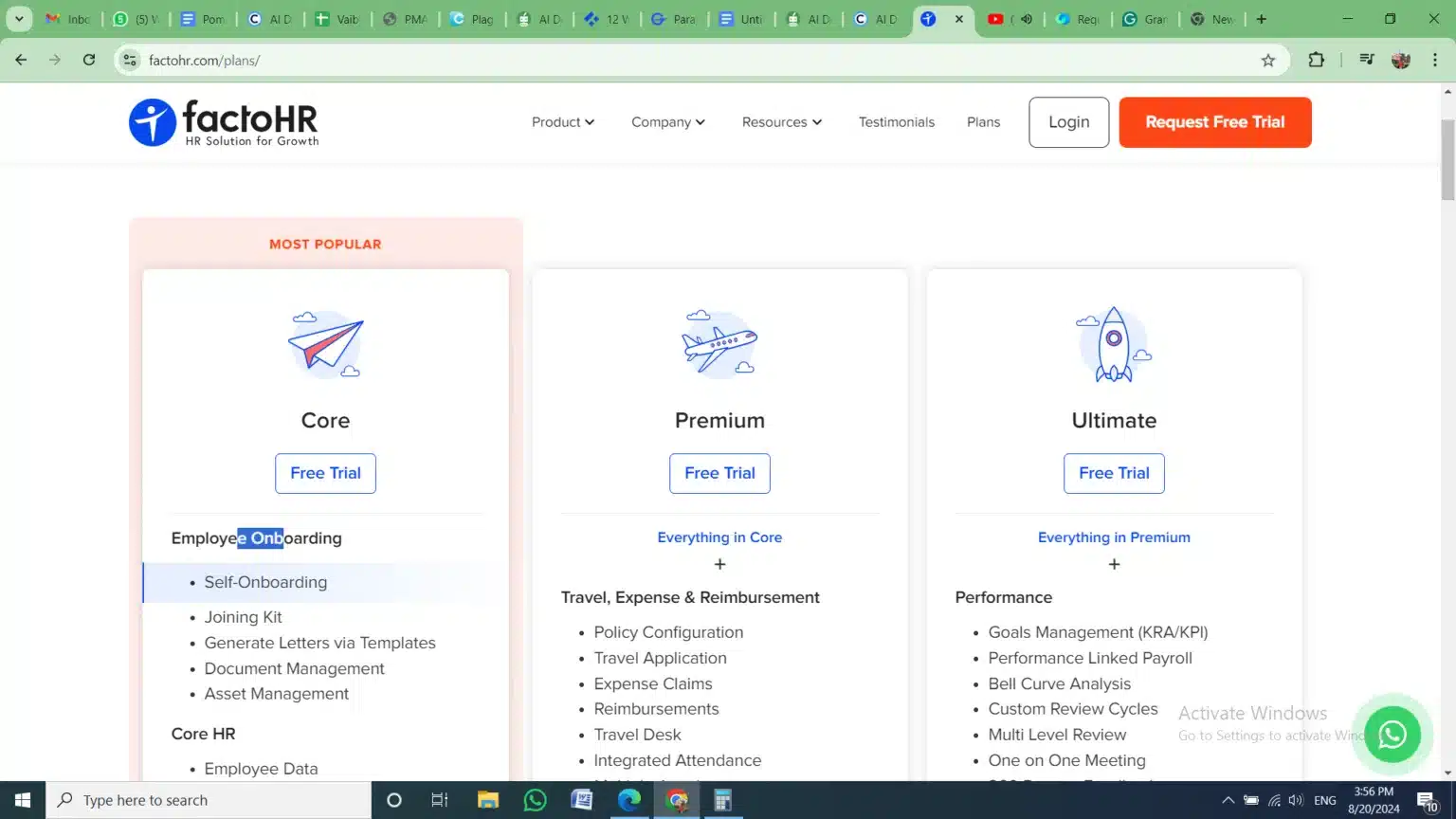
Task: Close the active factoHR tab
Action: point(959,19)
